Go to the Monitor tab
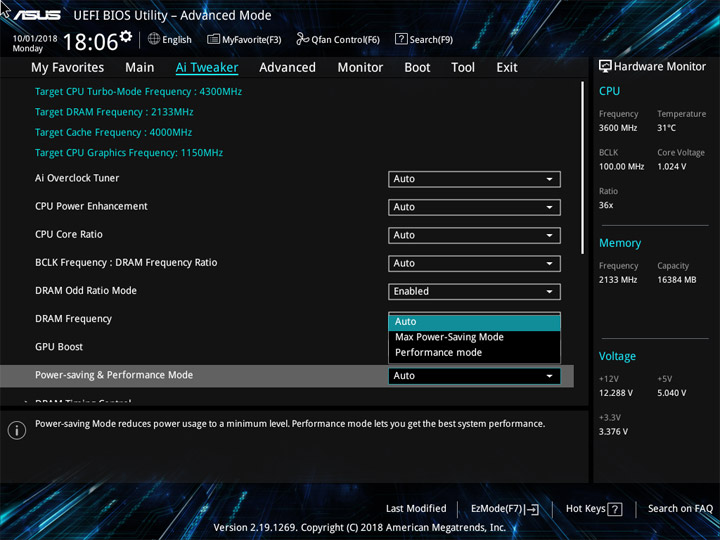This screenshot has width=720, height=540. tap(360, 68)
